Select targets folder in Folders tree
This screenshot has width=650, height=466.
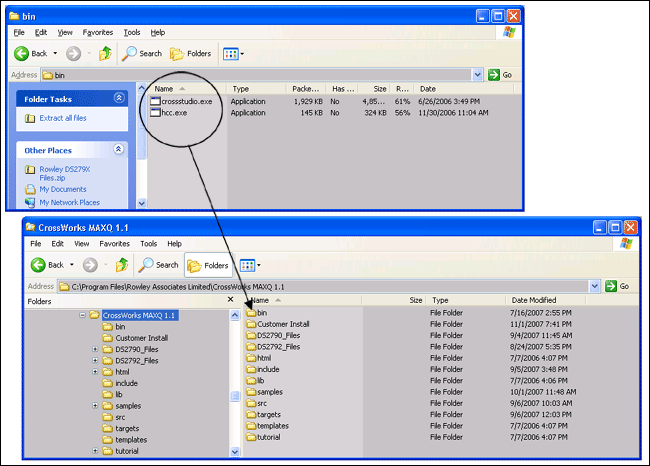pyautogui.click(x=121, y=428)
